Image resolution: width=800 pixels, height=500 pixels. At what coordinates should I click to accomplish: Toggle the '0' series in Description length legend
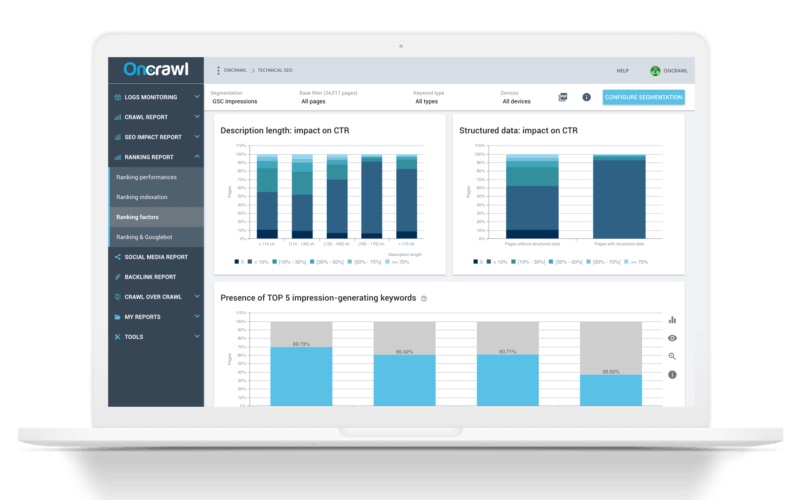coord(239,262)
